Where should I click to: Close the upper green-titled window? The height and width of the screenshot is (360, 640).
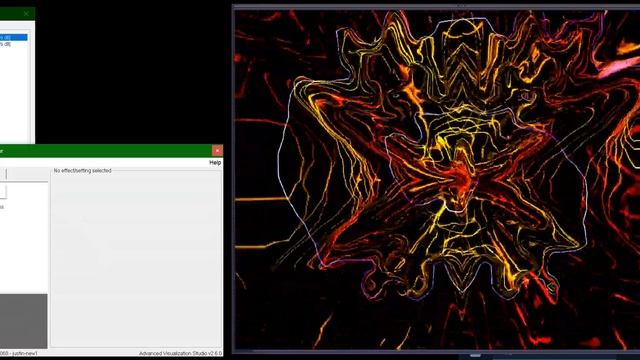(26, 14)
